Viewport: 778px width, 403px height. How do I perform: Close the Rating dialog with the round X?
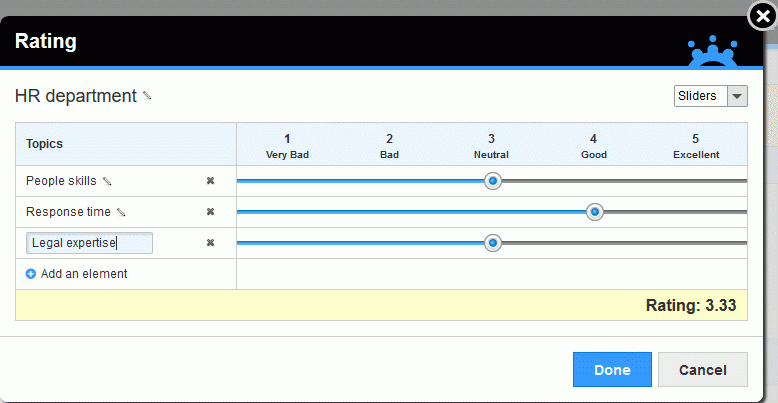(763, 17)
